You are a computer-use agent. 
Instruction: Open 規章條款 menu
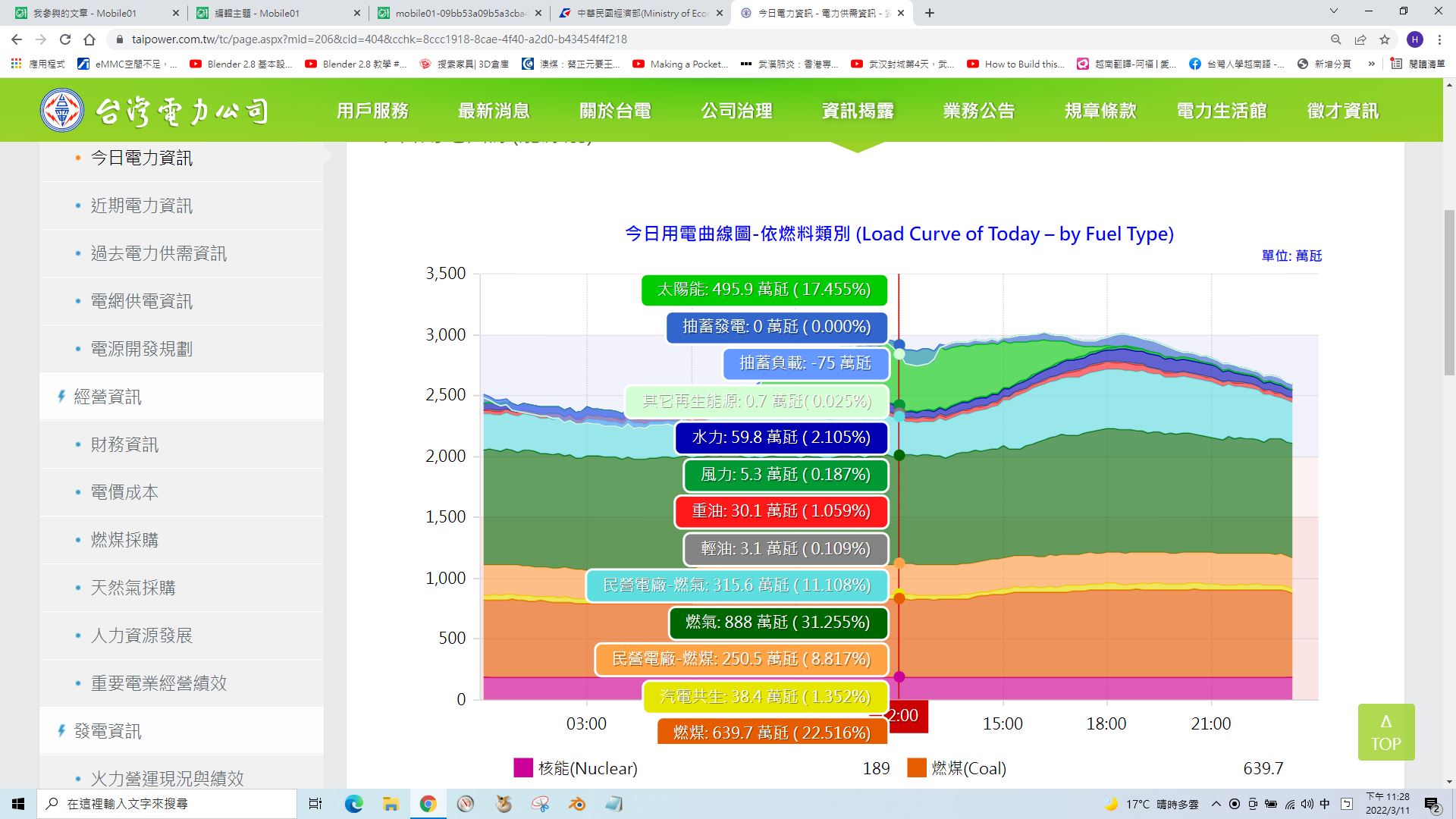tap(1100, 111)
